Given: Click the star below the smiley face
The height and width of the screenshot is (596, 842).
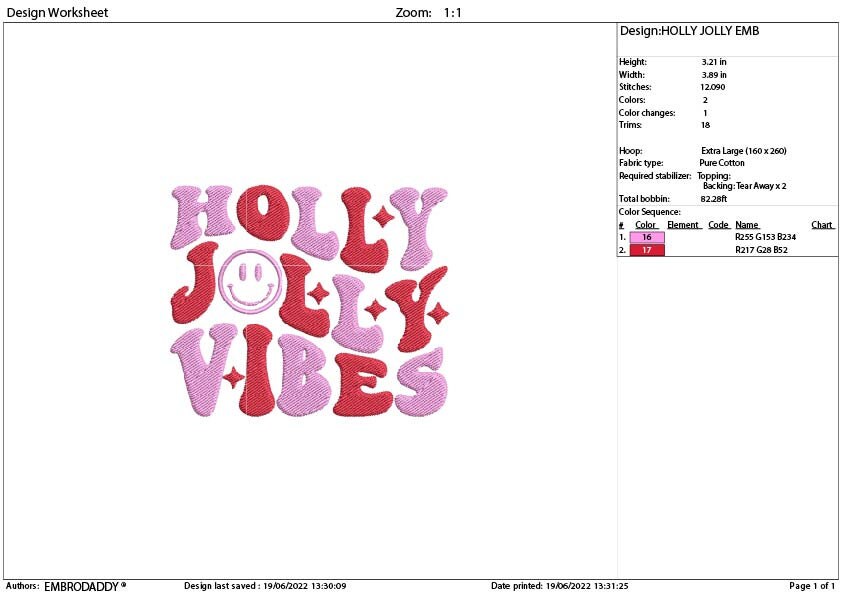Looking at the screenshot, I should (234, 378).
